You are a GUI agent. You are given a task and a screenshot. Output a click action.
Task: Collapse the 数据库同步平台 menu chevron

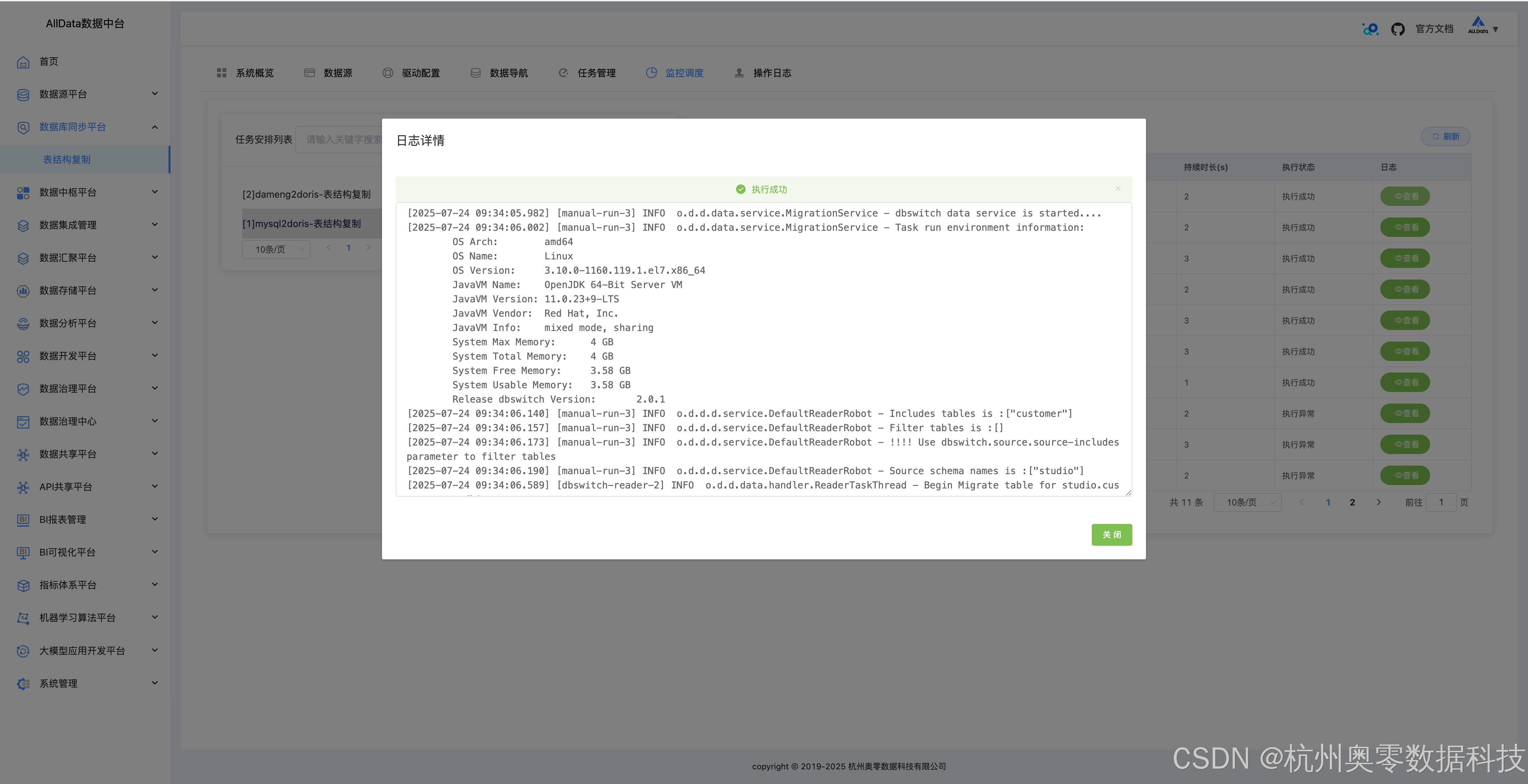(154, 127)
